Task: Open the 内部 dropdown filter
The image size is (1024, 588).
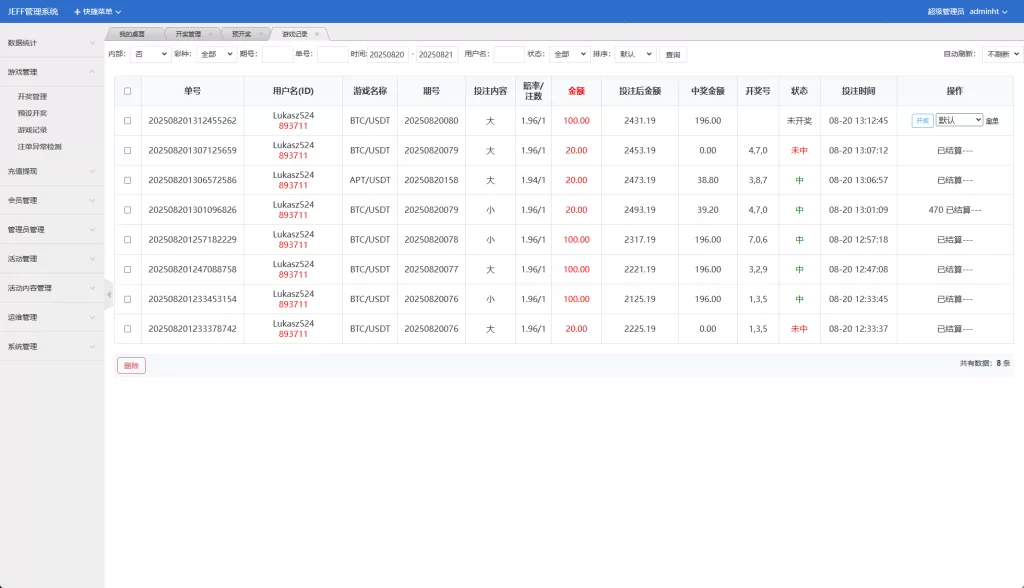Action: tap(150, 54)
